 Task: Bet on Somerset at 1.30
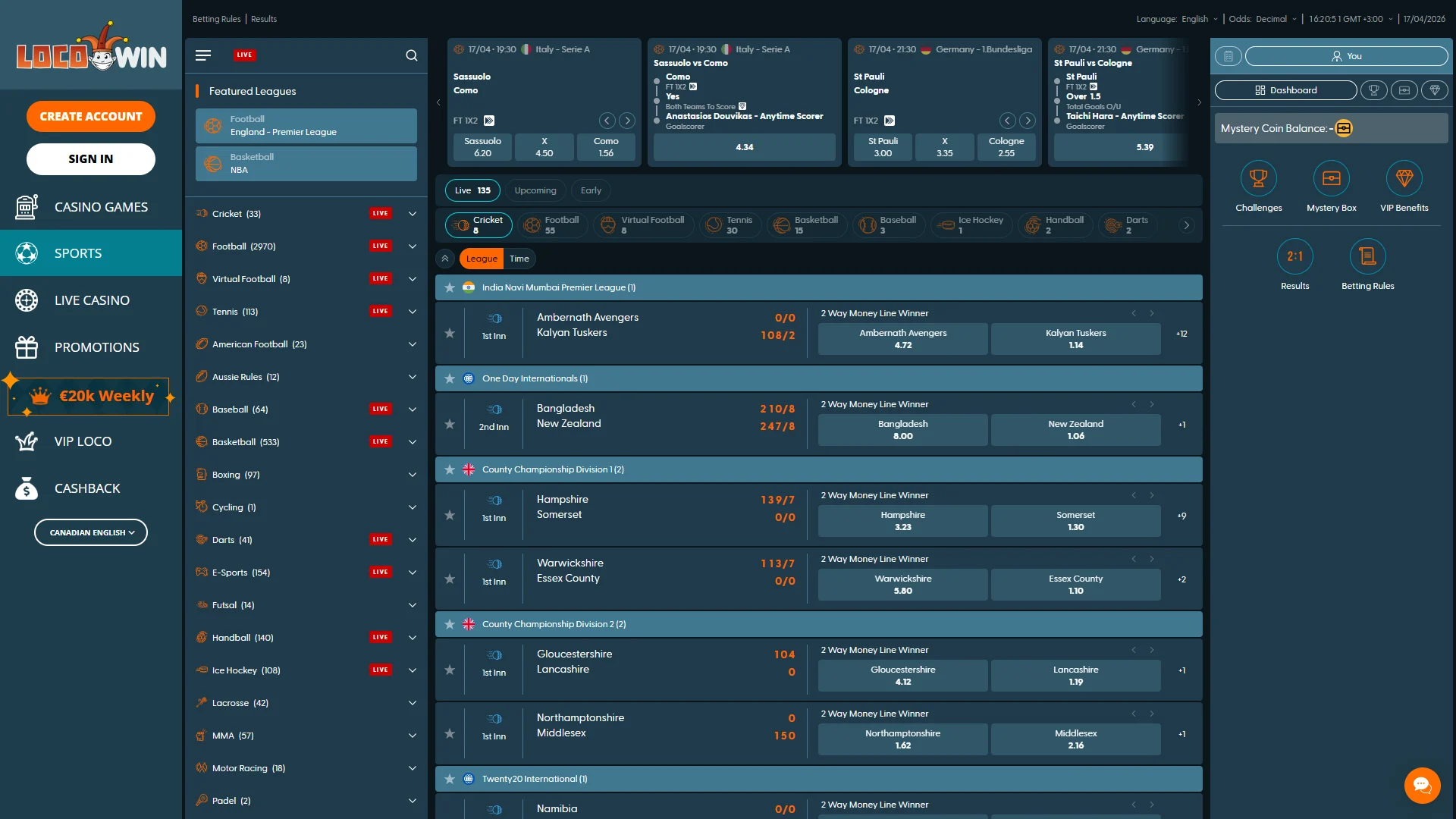coord(1075,521)
